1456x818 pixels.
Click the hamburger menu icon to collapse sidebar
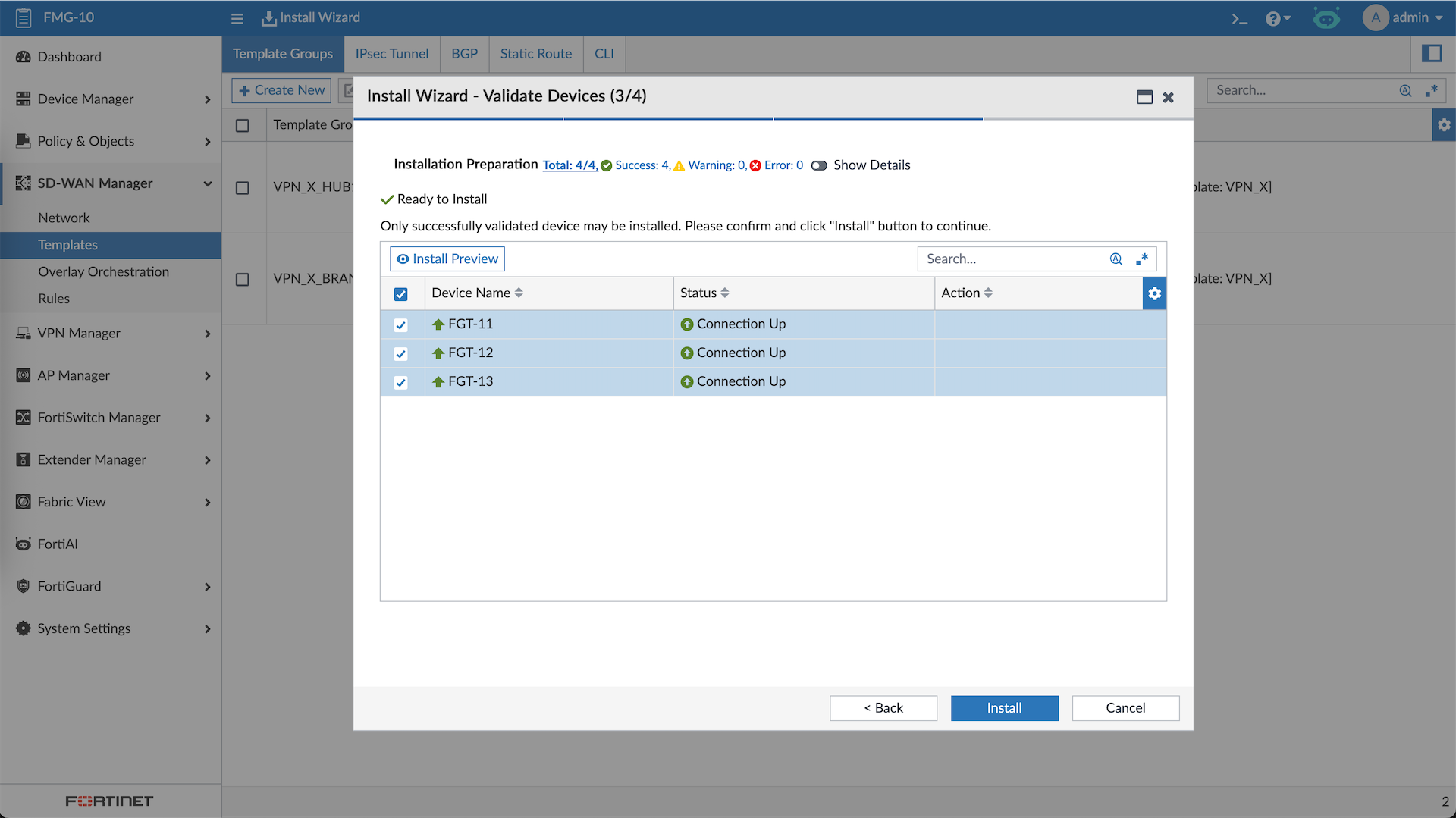coord(237,18)
